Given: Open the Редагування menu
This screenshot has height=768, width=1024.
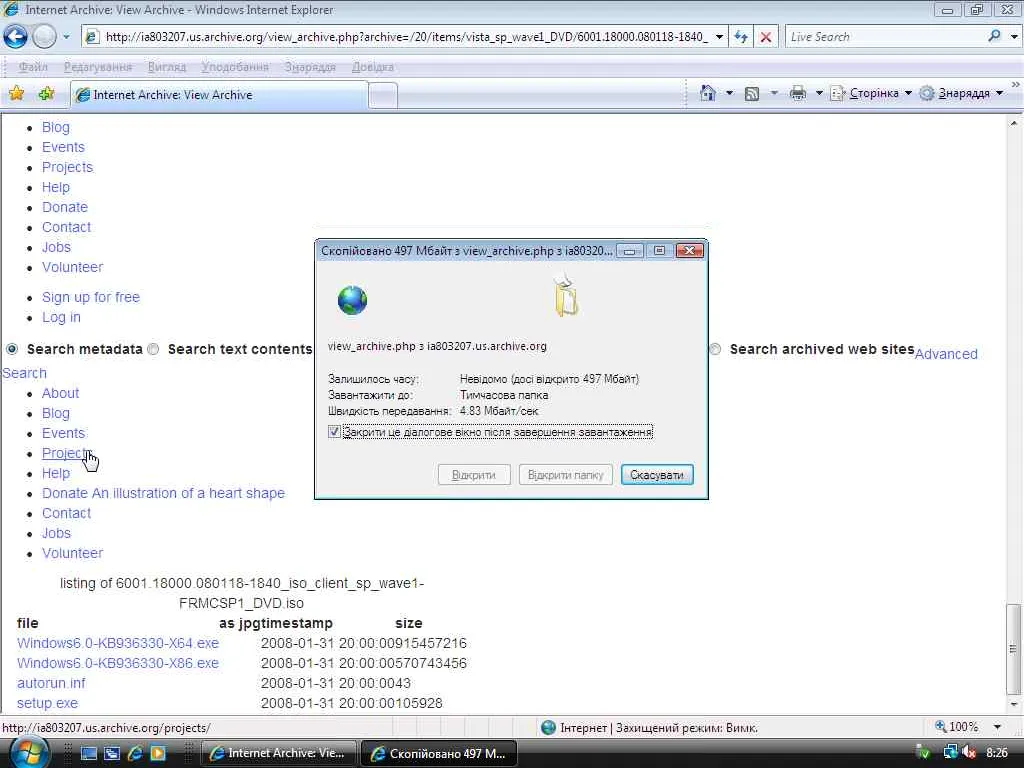Looking at the screenshot, I should coord(97,67).
